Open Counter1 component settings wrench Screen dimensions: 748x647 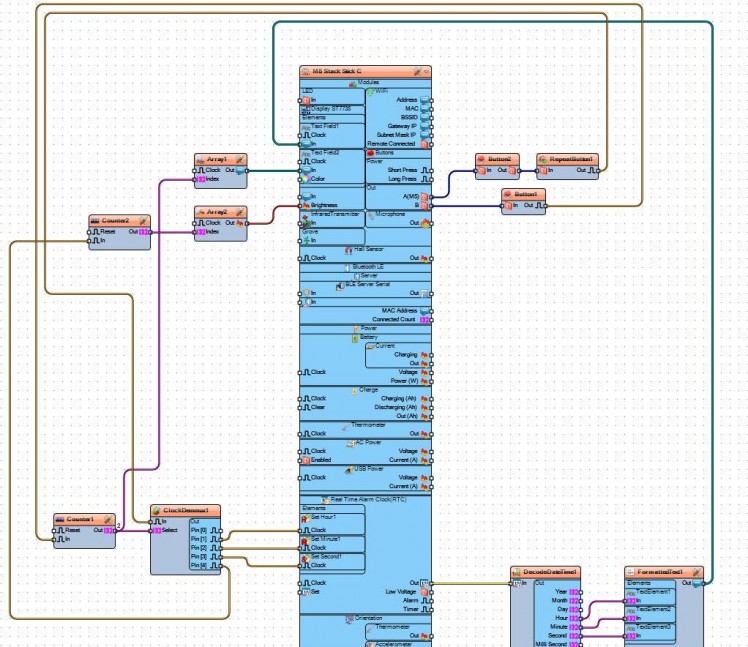[x=108, y=520]
